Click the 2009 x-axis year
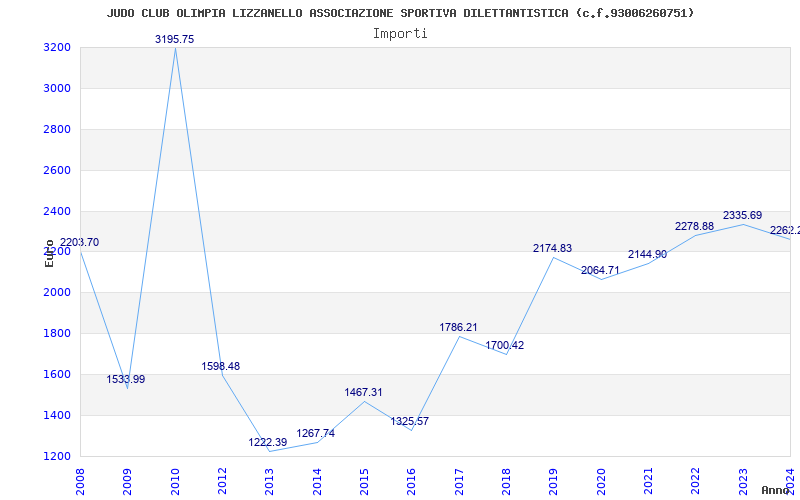 point(128,482)
